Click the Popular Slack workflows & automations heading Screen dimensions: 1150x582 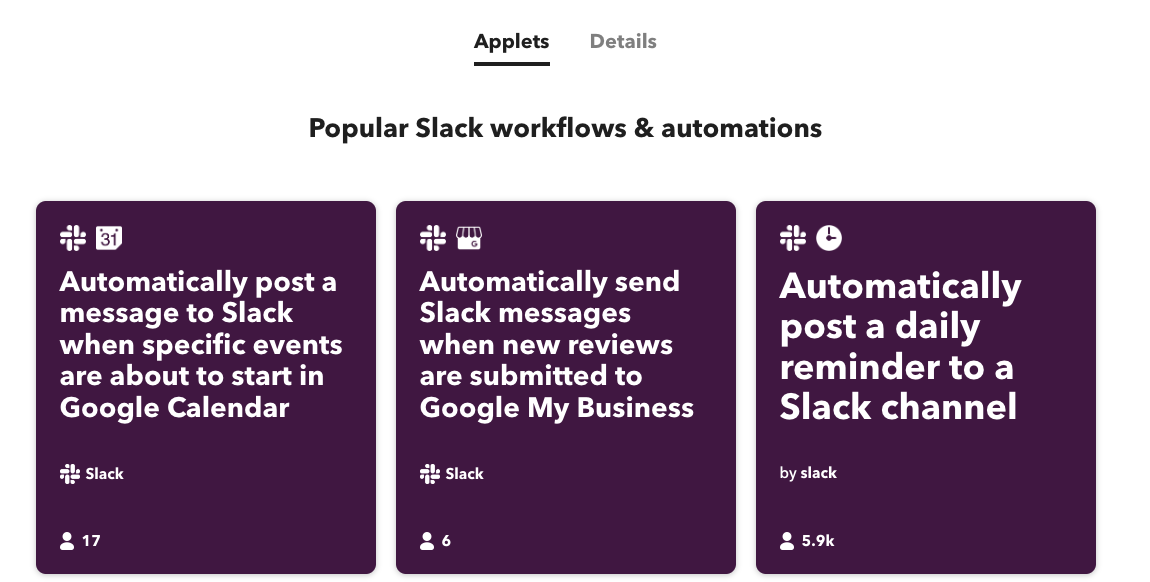coord(565,128)
